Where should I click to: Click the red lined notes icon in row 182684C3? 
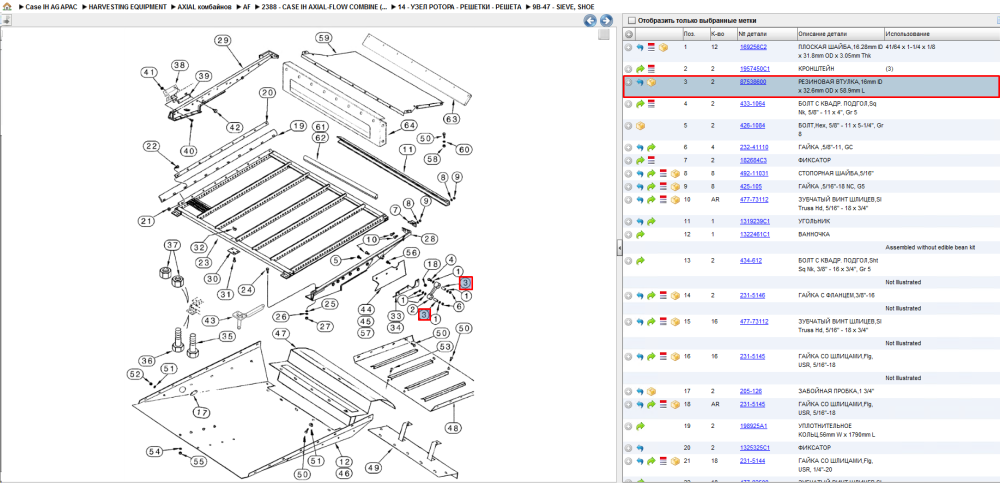(x=652, y=160)
